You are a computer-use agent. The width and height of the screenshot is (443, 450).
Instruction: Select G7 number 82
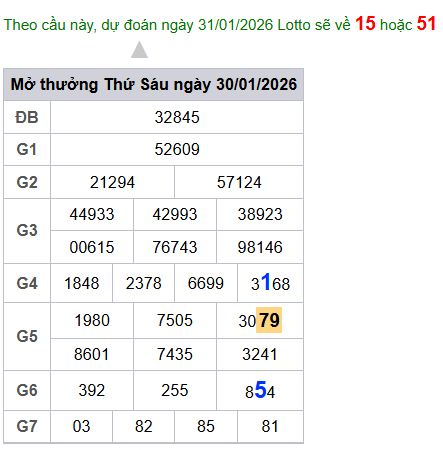click(144, 427)
